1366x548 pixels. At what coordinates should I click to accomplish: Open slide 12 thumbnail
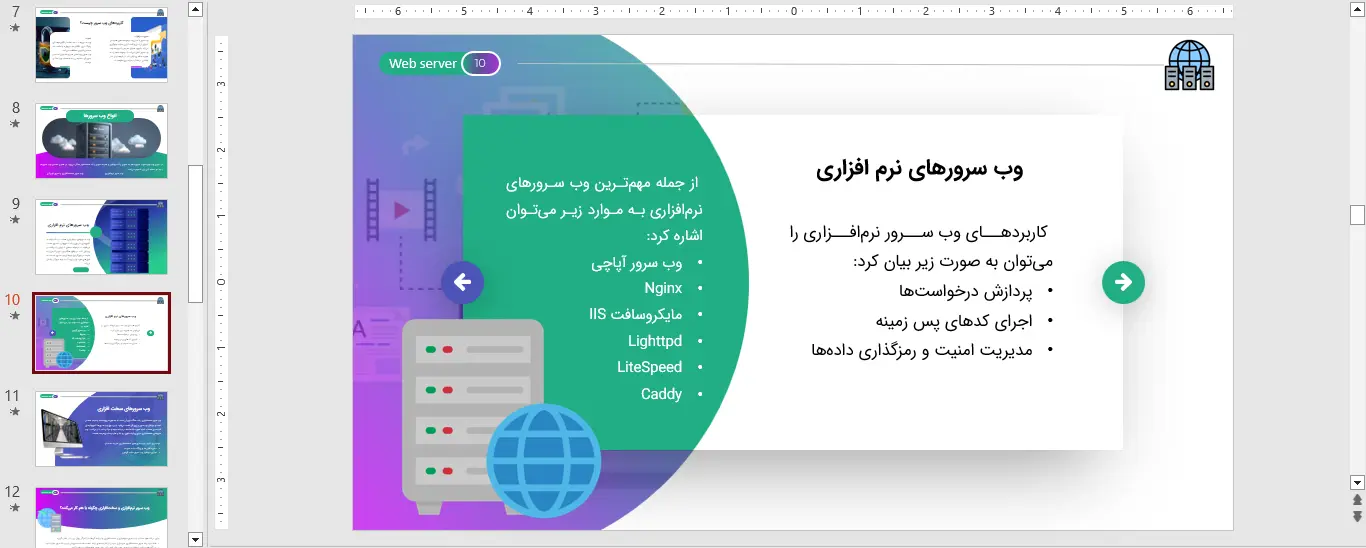pyautogui.click(x=101, y=517)
